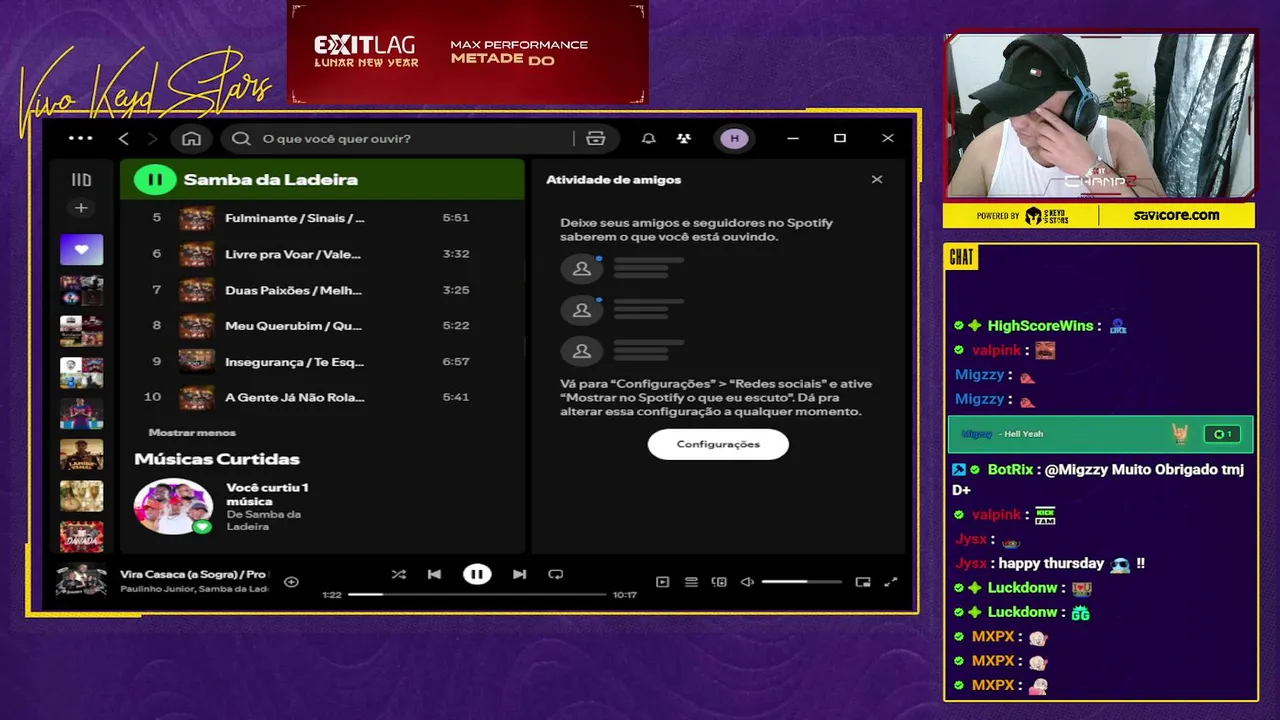Click BotRix username in chat

[x=1010, y=469]
